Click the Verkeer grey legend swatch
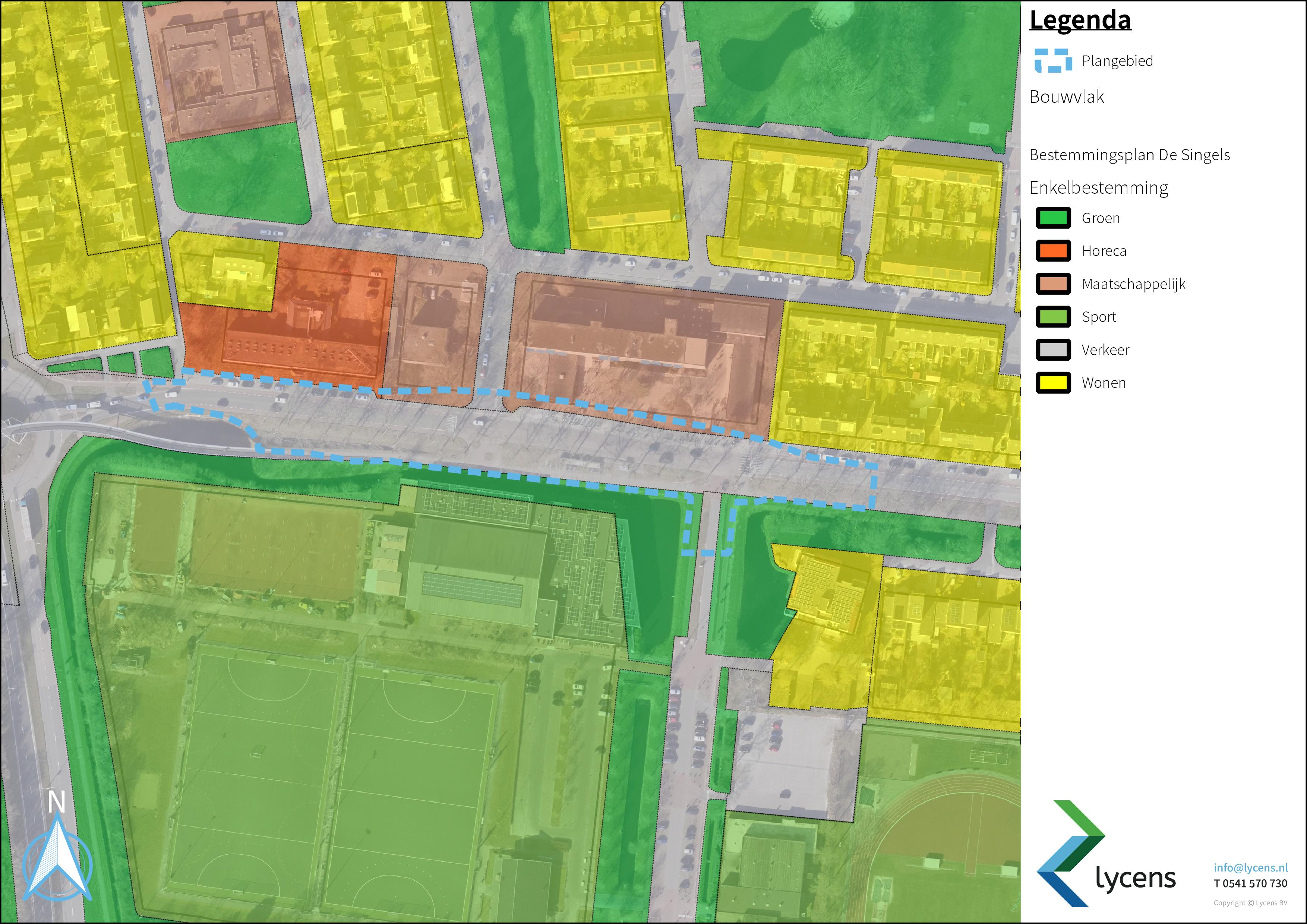 click(1053, 350)
